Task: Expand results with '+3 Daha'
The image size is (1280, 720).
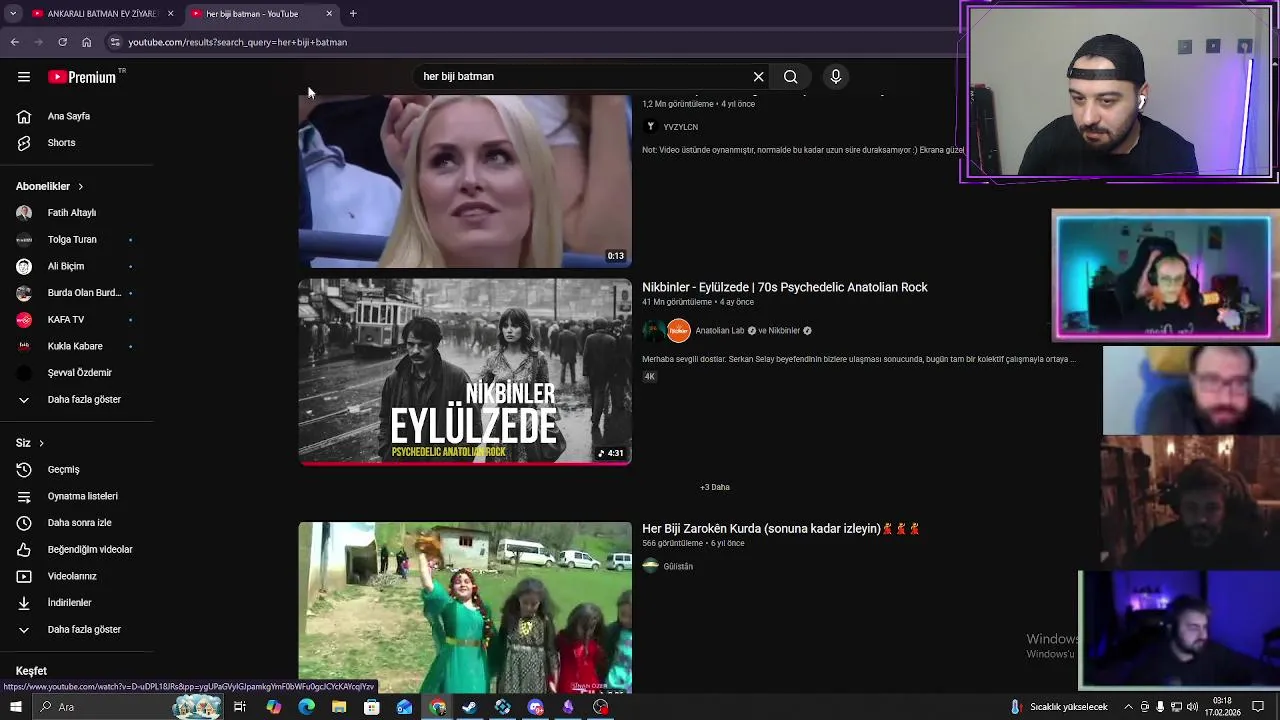Action: coord(715,487)
